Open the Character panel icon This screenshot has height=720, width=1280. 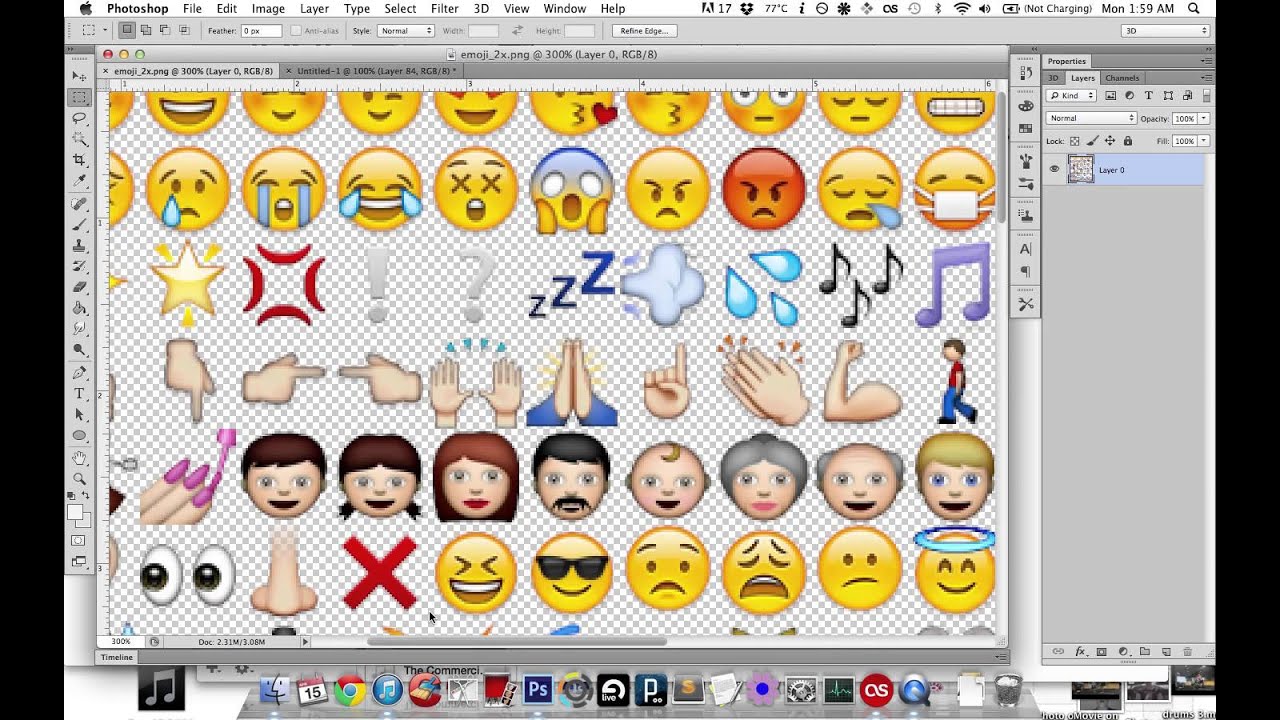1026,249
